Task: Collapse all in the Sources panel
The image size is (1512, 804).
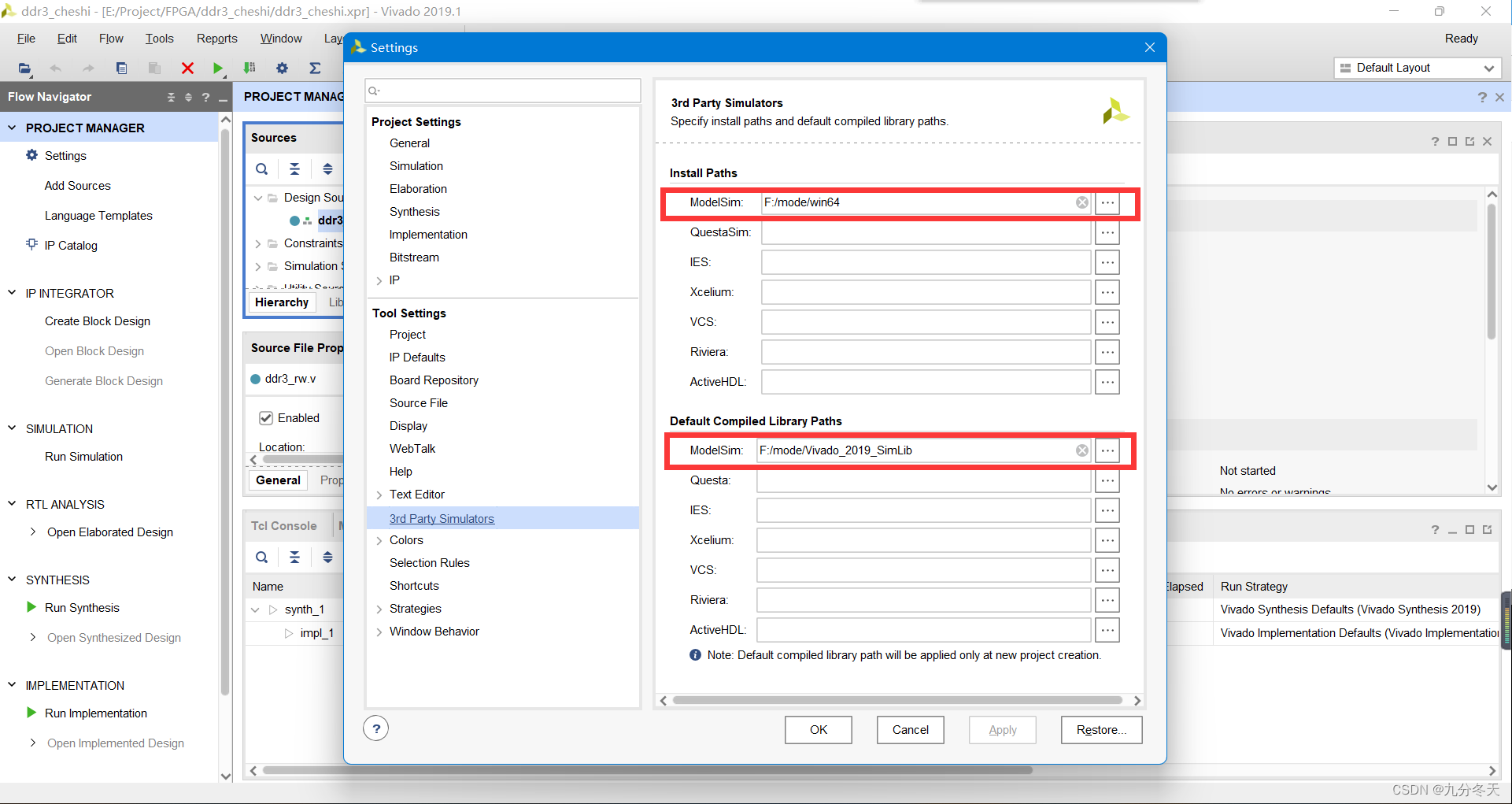Action: click(x=294, y=169)
